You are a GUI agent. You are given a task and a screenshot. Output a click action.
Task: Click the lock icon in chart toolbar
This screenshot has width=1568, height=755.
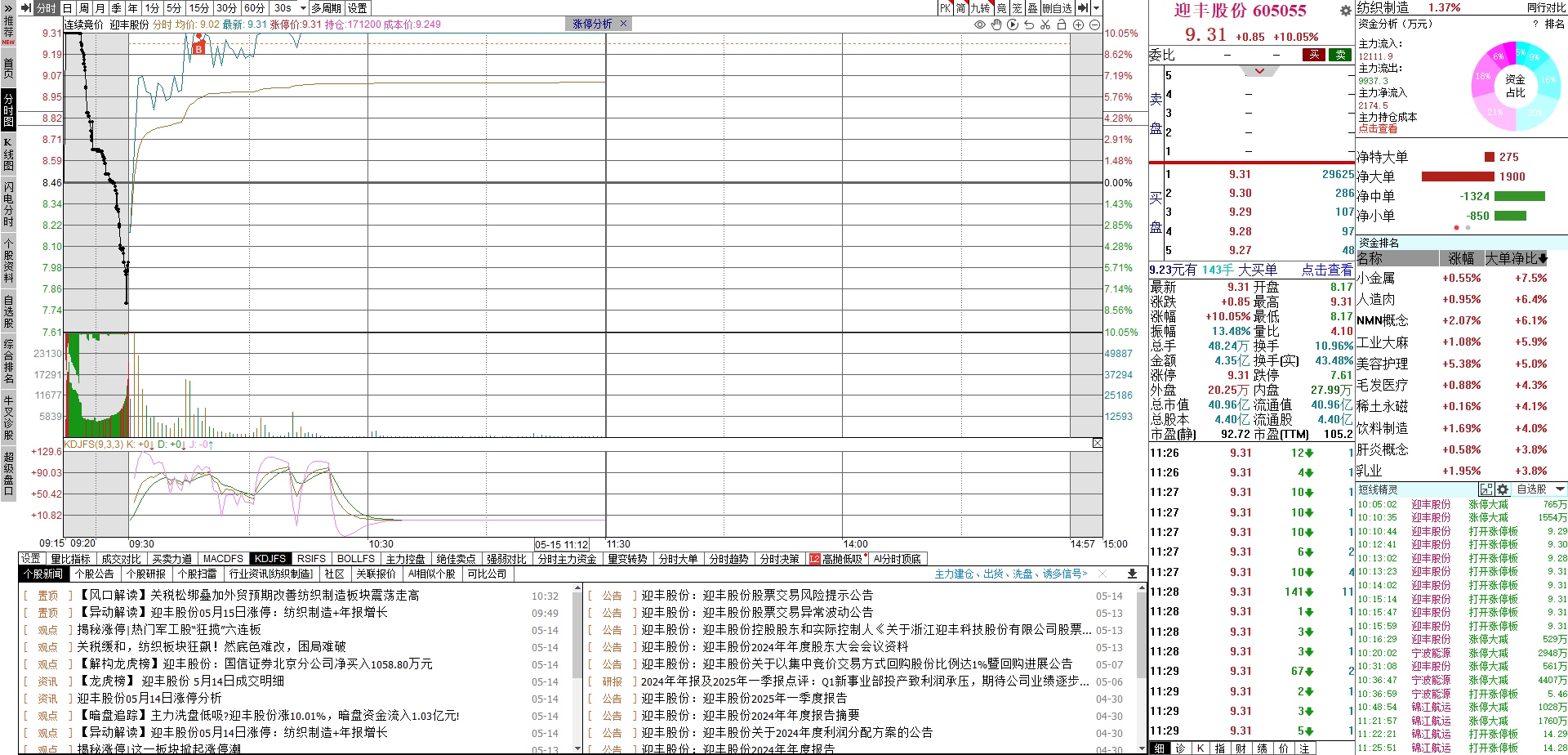pyautogui.click(x=1062, y=25)
